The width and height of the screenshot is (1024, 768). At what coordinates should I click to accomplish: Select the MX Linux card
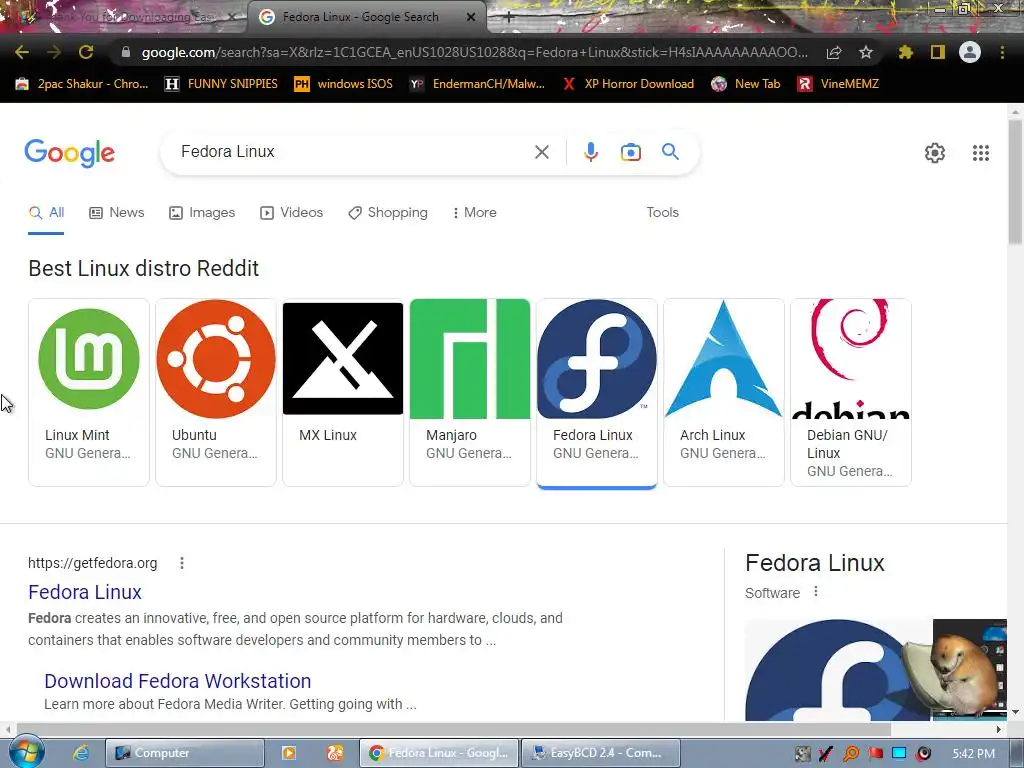pos(343,392)
